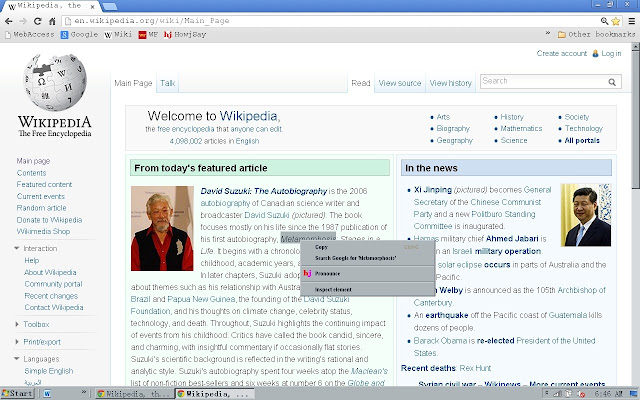Open the HowjSay bookmark
Screen dimensions: 640x400
point(185,35)
